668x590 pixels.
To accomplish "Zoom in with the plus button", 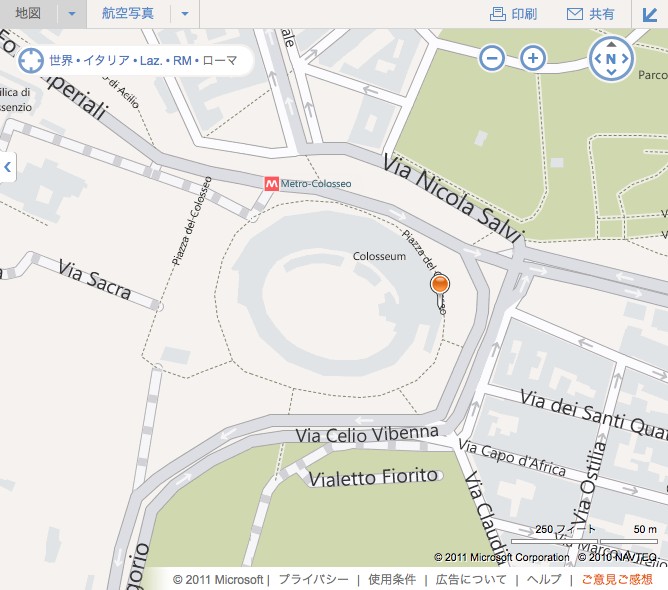I will pyautogui.click(x=533, y=58).
